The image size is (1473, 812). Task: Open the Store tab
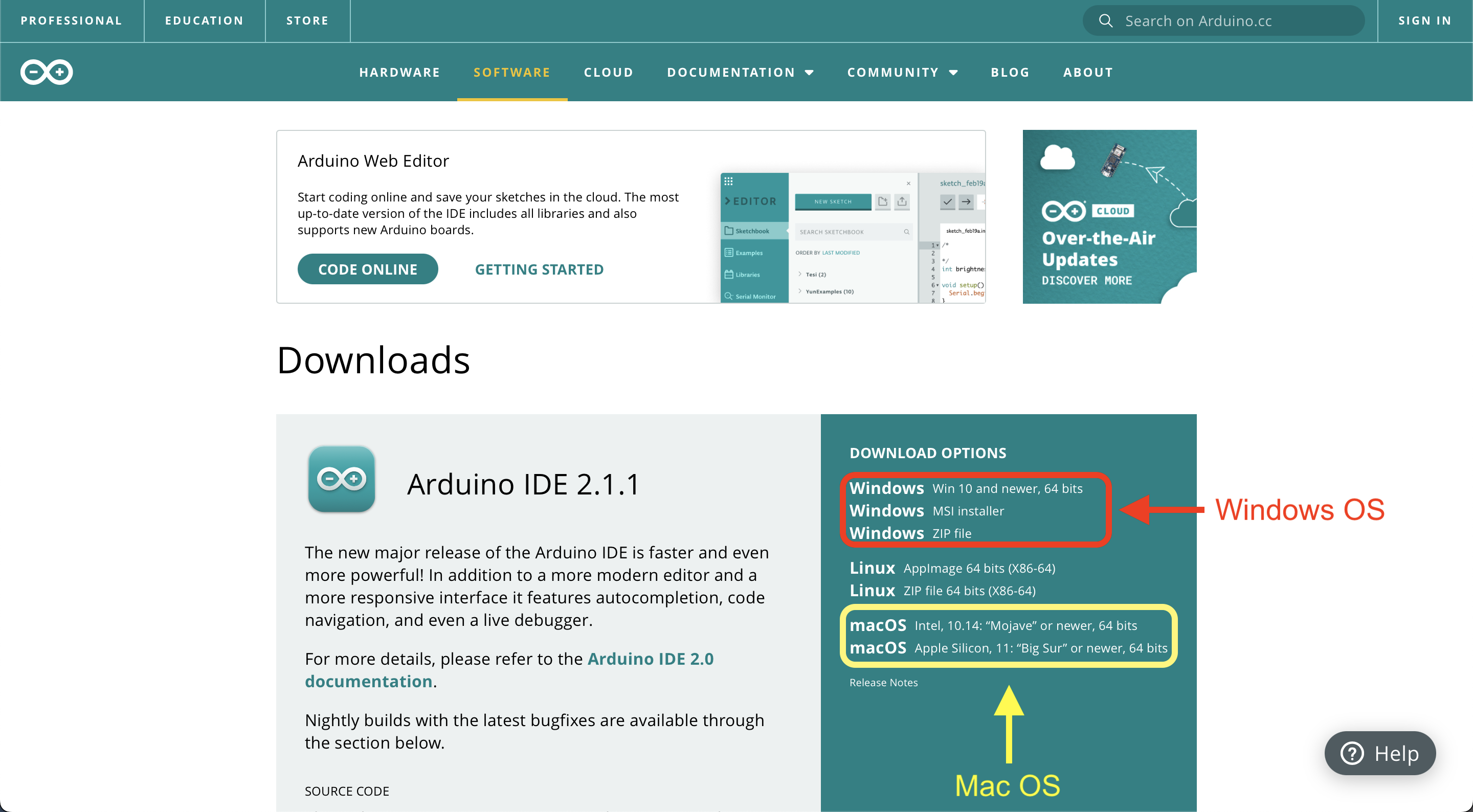pyautogui.click(x=307, y=20)
